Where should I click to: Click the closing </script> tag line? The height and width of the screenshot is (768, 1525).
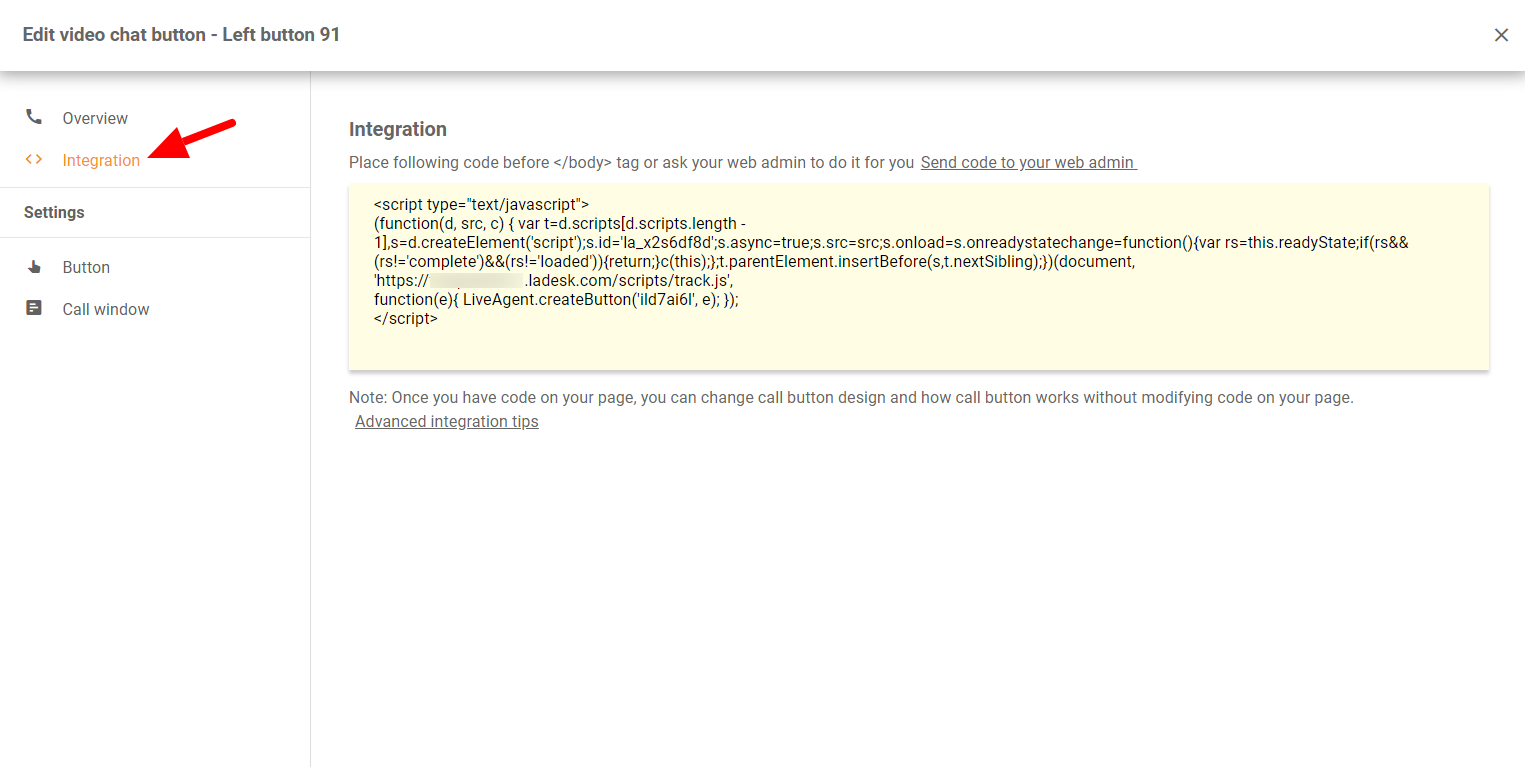click(x=405, y=318)
